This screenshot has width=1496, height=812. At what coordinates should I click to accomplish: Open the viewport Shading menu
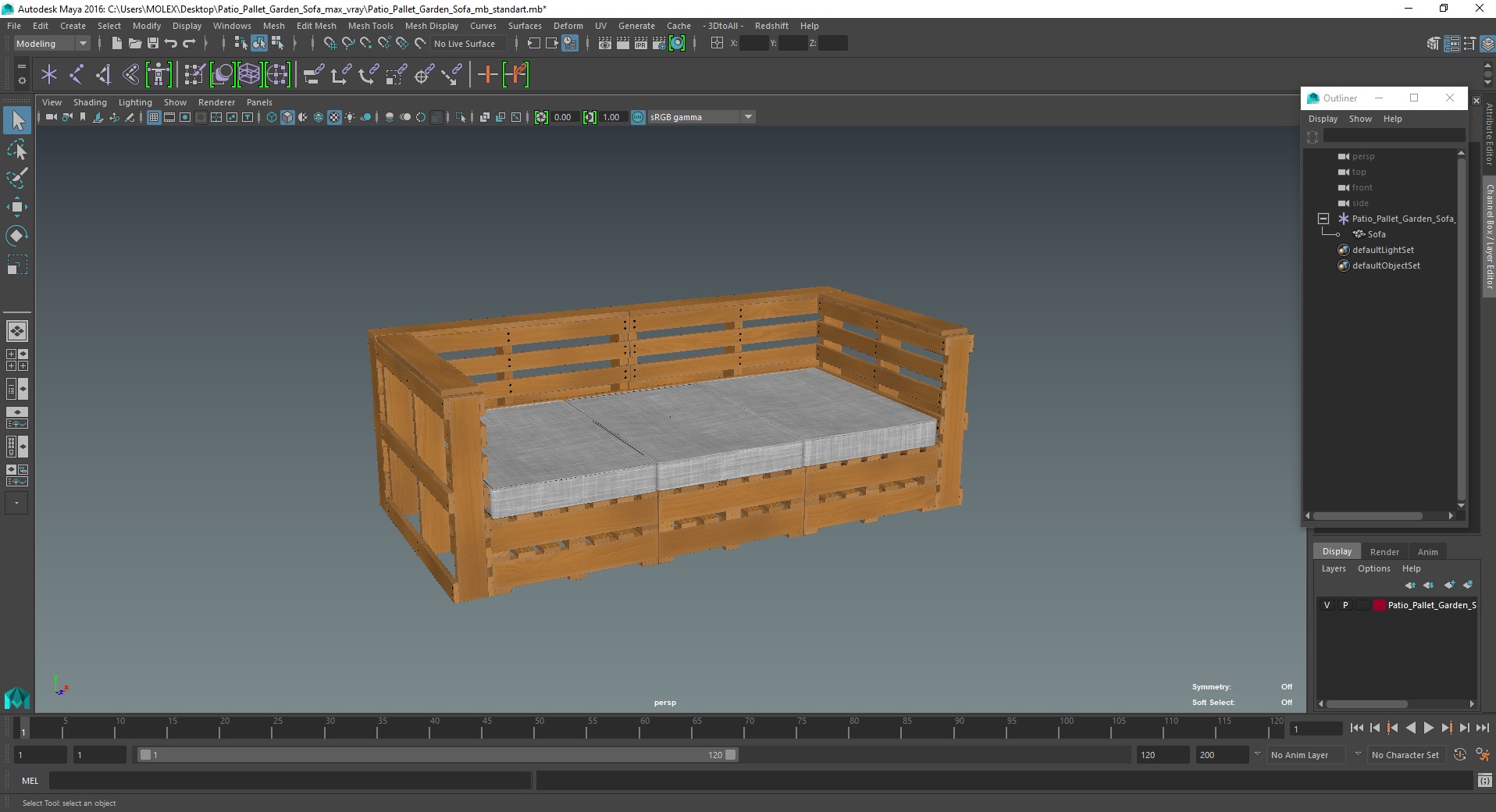(x=90, y=102)
